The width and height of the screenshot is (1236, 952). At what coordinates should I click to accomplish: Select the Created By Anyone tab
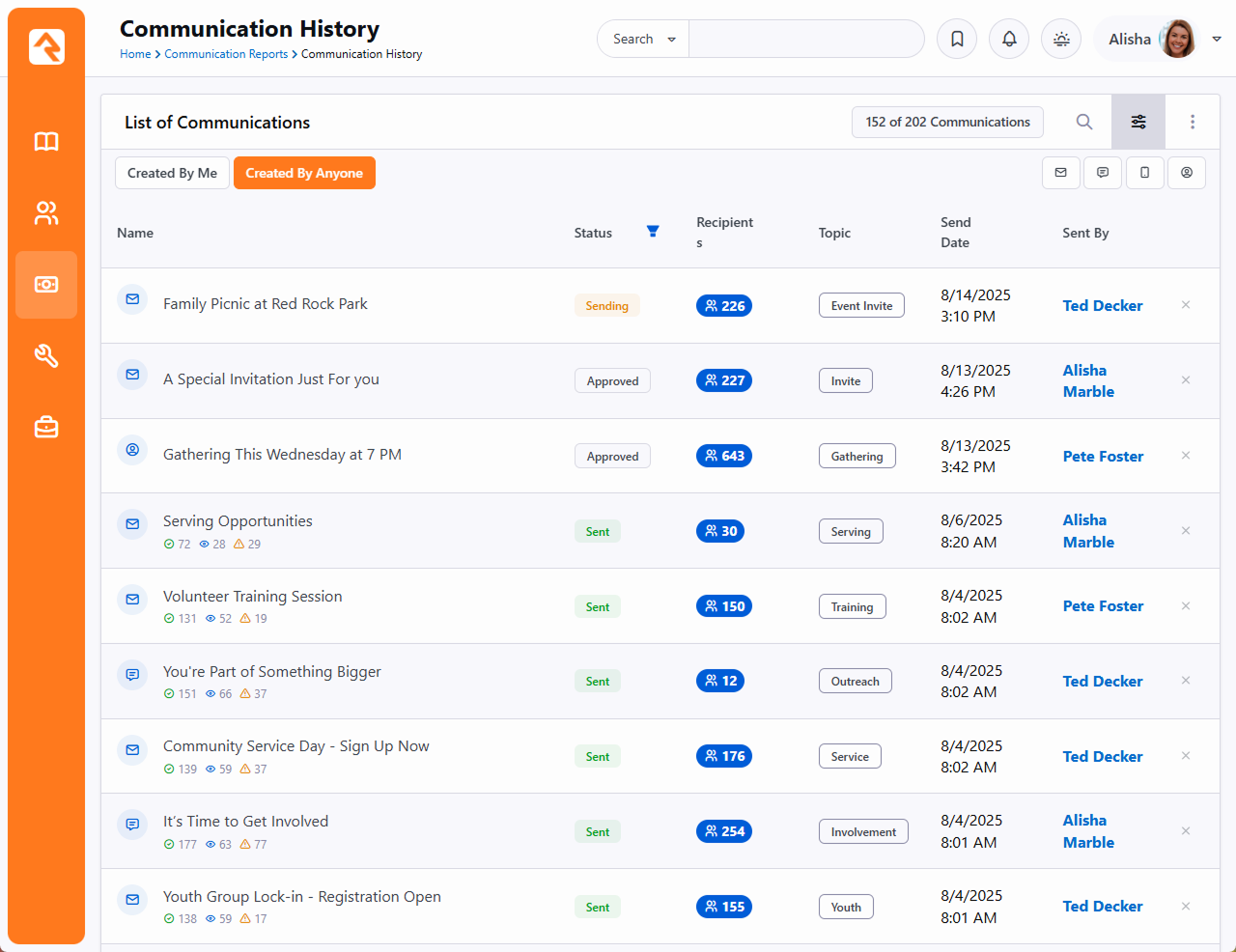pos(304,173)
